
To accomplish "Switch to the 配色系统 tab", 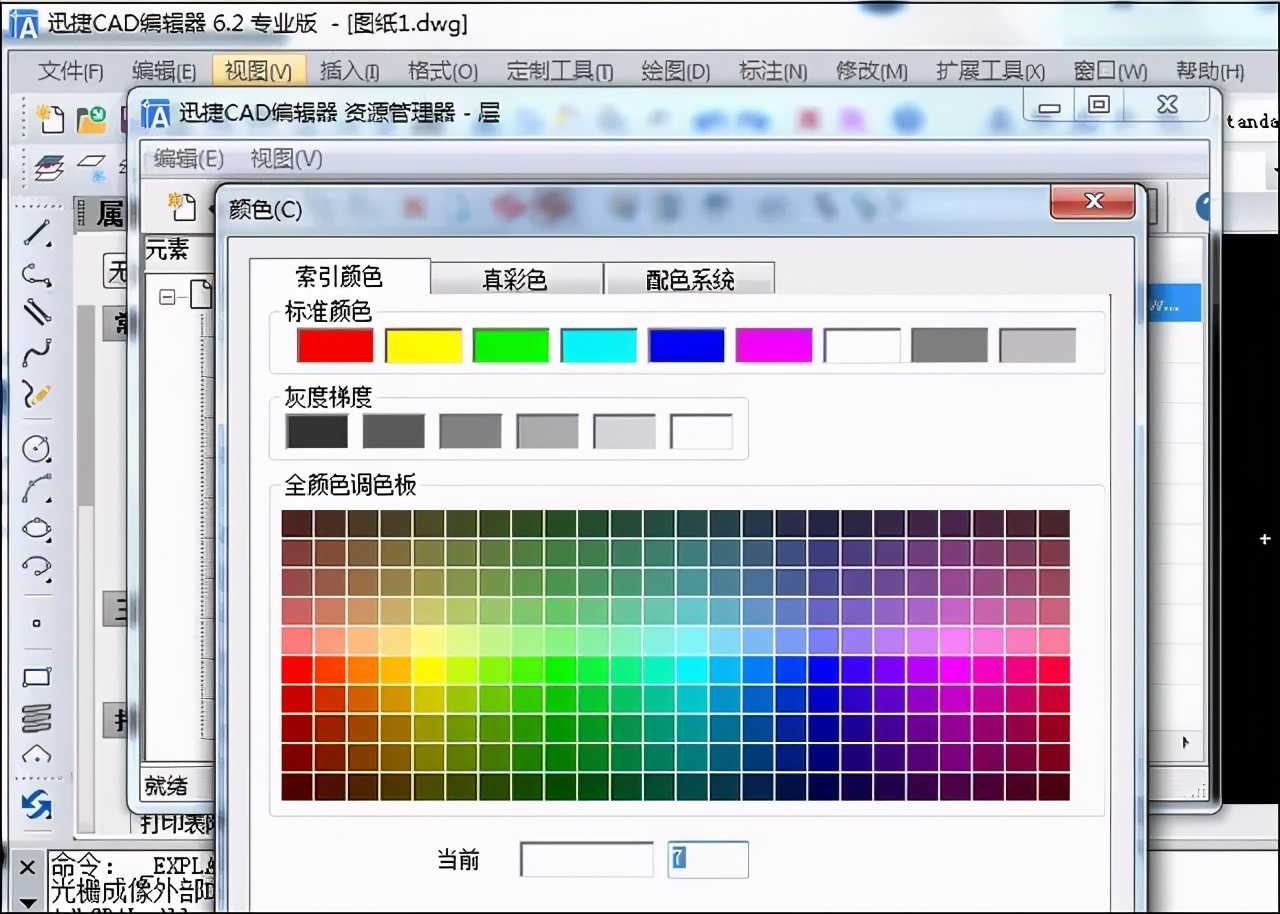I will (x=689, y=280).
